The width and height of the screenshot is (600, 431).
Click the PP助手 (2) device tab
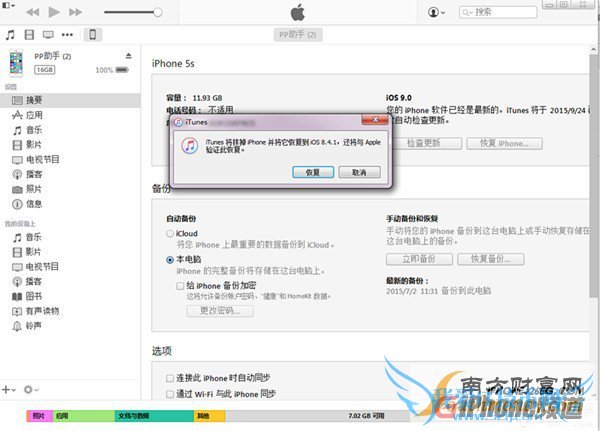point(298,35)
